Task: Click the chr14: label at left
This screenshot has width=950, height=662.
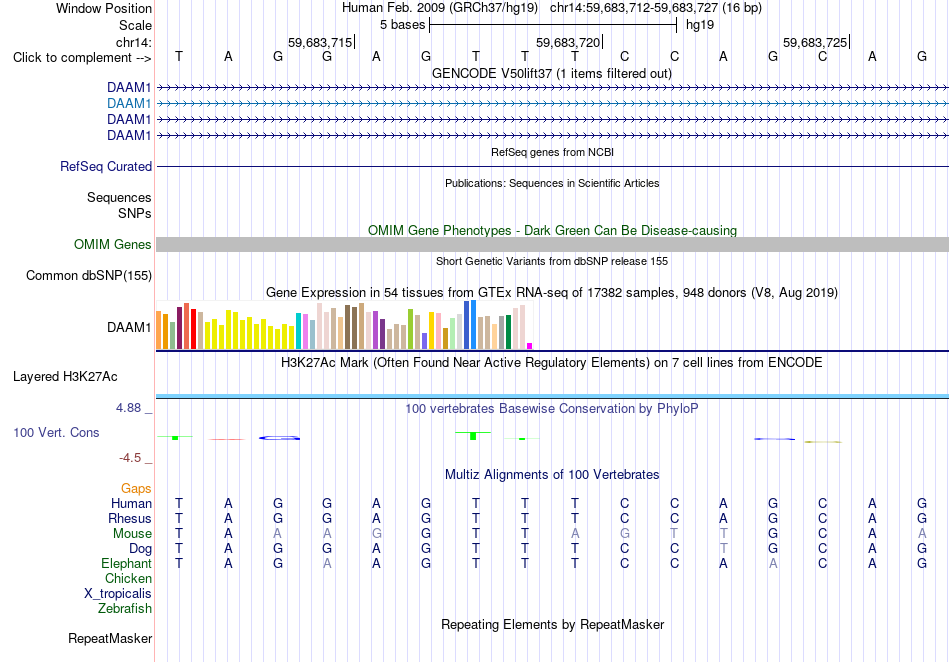Action: pyautogui.click(x=134, y=42)
